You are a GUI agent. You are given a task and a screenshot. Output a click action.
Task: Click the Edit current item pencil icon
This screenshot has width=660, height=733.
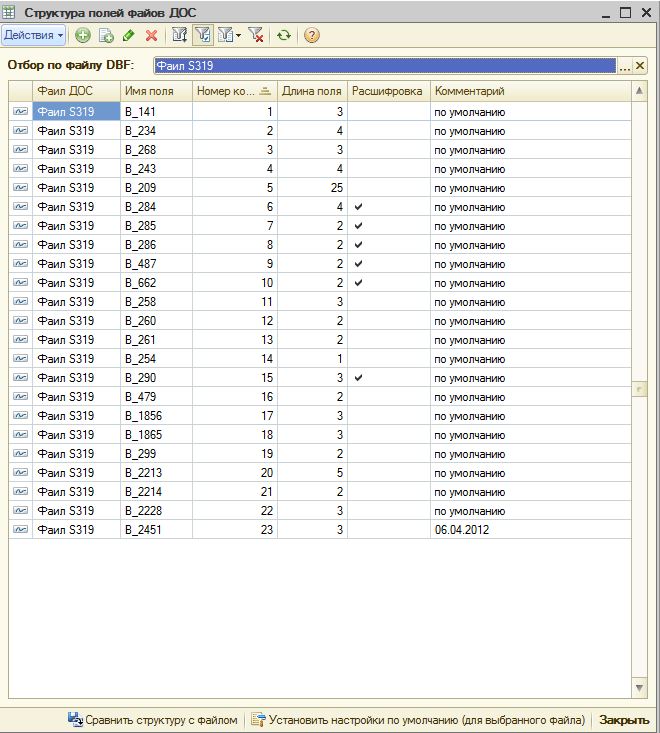point(128,35)
